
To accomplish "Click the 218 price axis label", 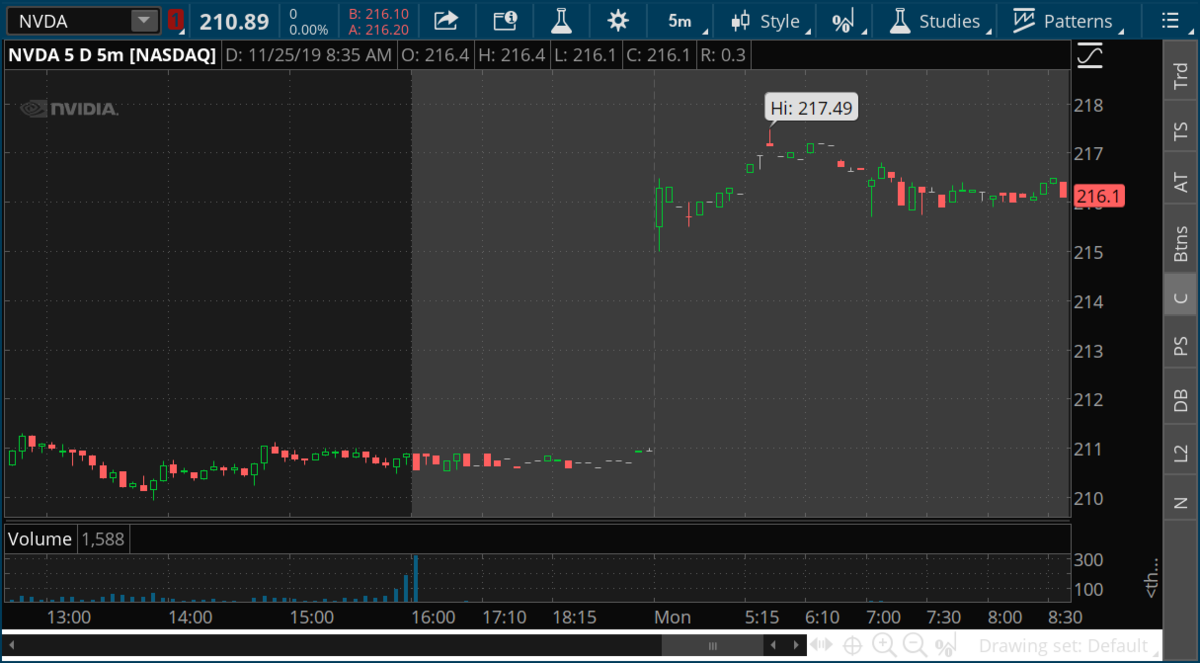I will pos(1089,104).
